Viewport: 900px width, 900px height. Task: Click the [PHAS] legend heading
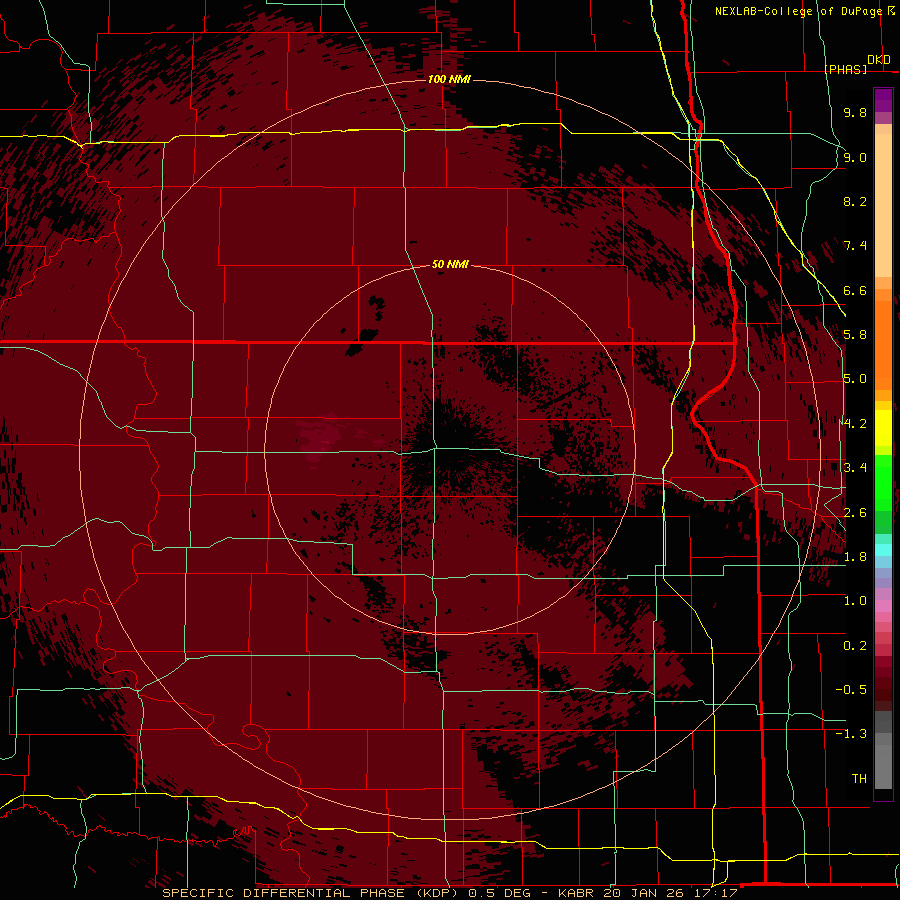tap(846, 69)
